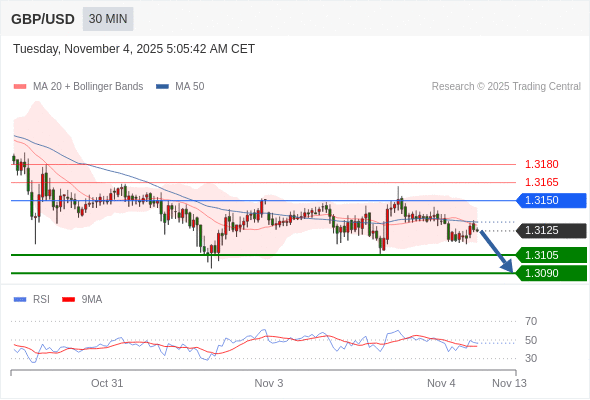This screenshot has height=400, width=590.
Task: Click the green 1.3105 support tag
Action: (551, 255)
